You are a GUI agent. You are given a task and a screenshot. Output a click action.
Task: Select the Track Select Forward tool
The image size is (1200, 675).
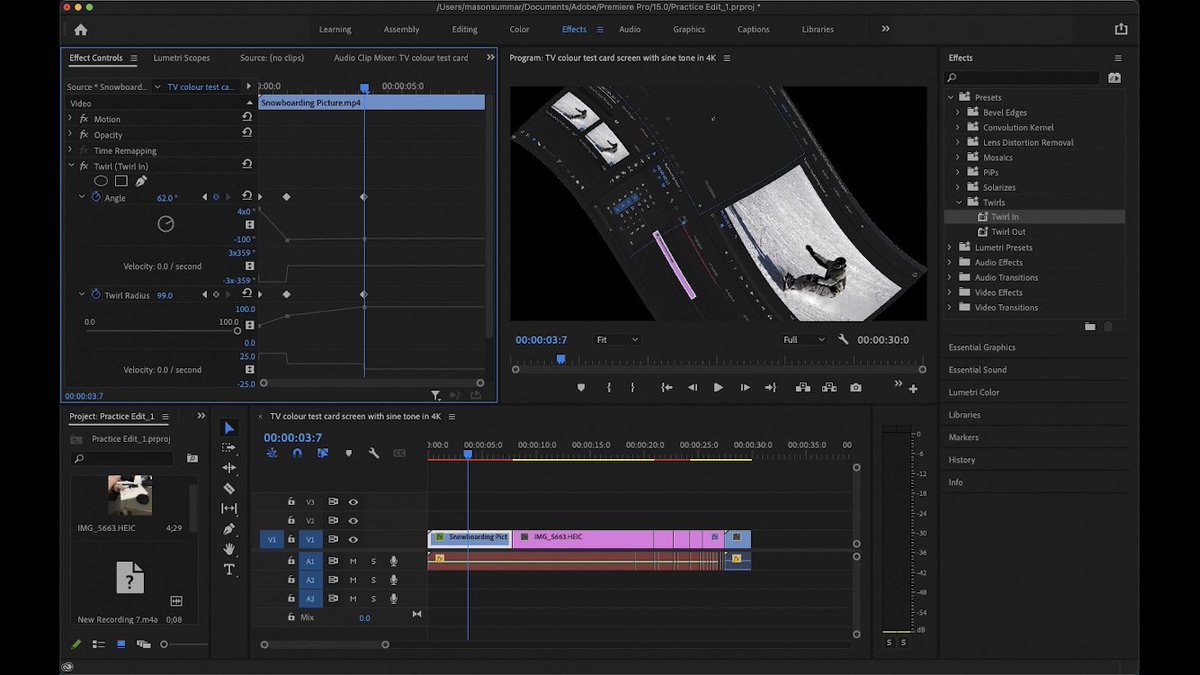click(x=229, y=448)
